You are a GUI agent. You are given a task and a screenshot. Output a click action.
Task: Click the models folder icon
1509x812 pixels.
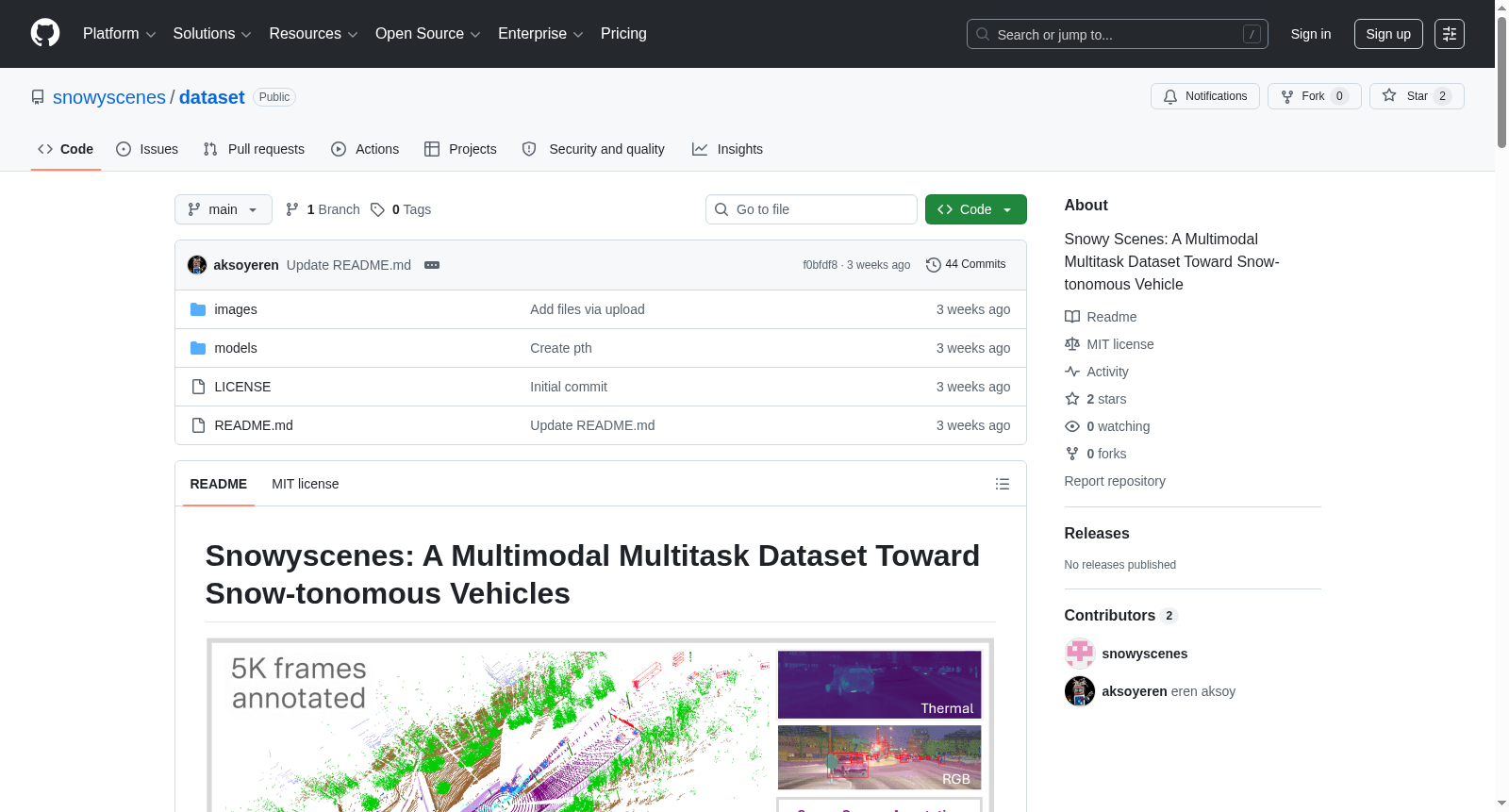pos(198,348)
